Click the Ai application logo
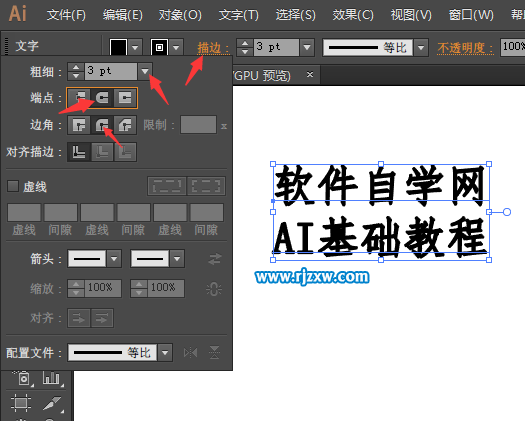The height and width of the screenshot is (421, 525). tap(17, 14)
